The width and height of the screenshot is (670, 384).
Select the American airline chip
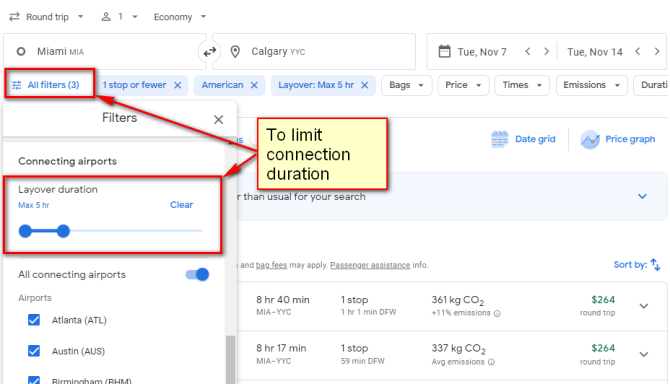[x=222, y=85]
